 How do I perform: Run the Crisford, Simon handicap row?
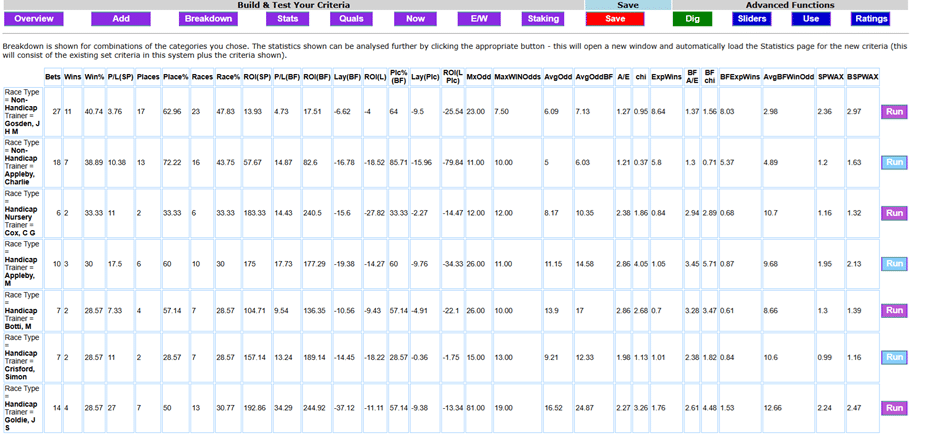[894, 358]
